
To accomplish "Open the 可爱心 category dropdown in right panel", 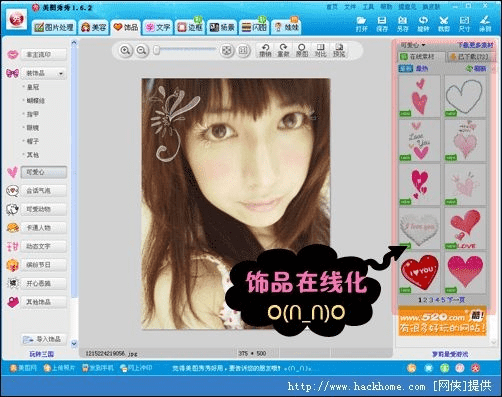I will pyautogui.click(x=413, y=45).
